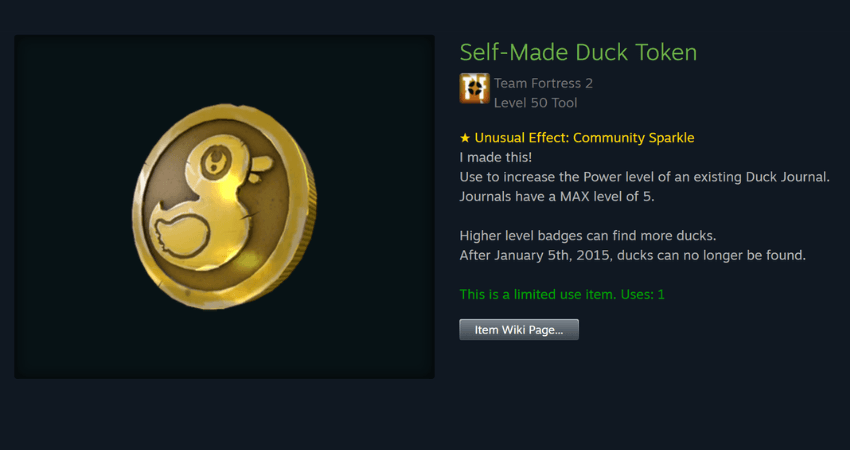Click the line about increasing Duck Journal Power level
850x450 pixels.
click(x=645, y=177)
